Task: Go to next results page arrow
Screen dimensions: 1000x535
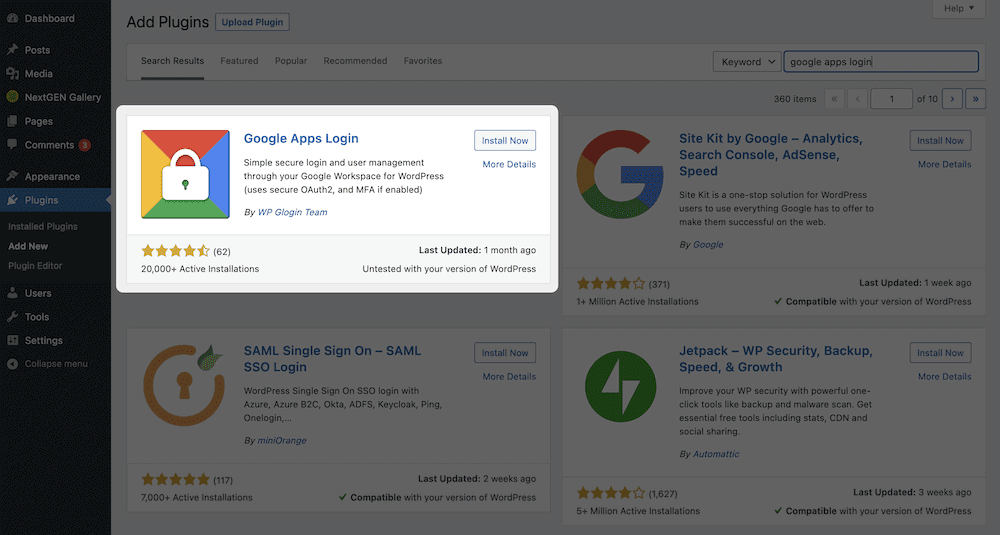Action: [x=952, y=99]
